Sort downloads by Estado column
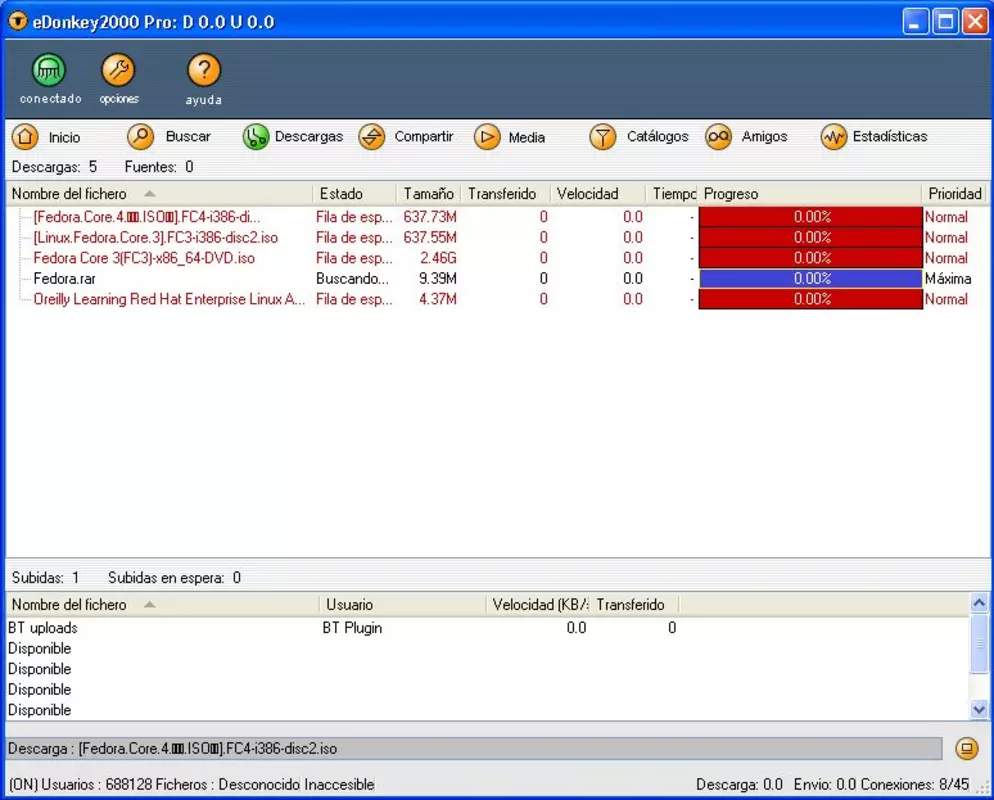994x800 pixels. [x=354, y=194]
